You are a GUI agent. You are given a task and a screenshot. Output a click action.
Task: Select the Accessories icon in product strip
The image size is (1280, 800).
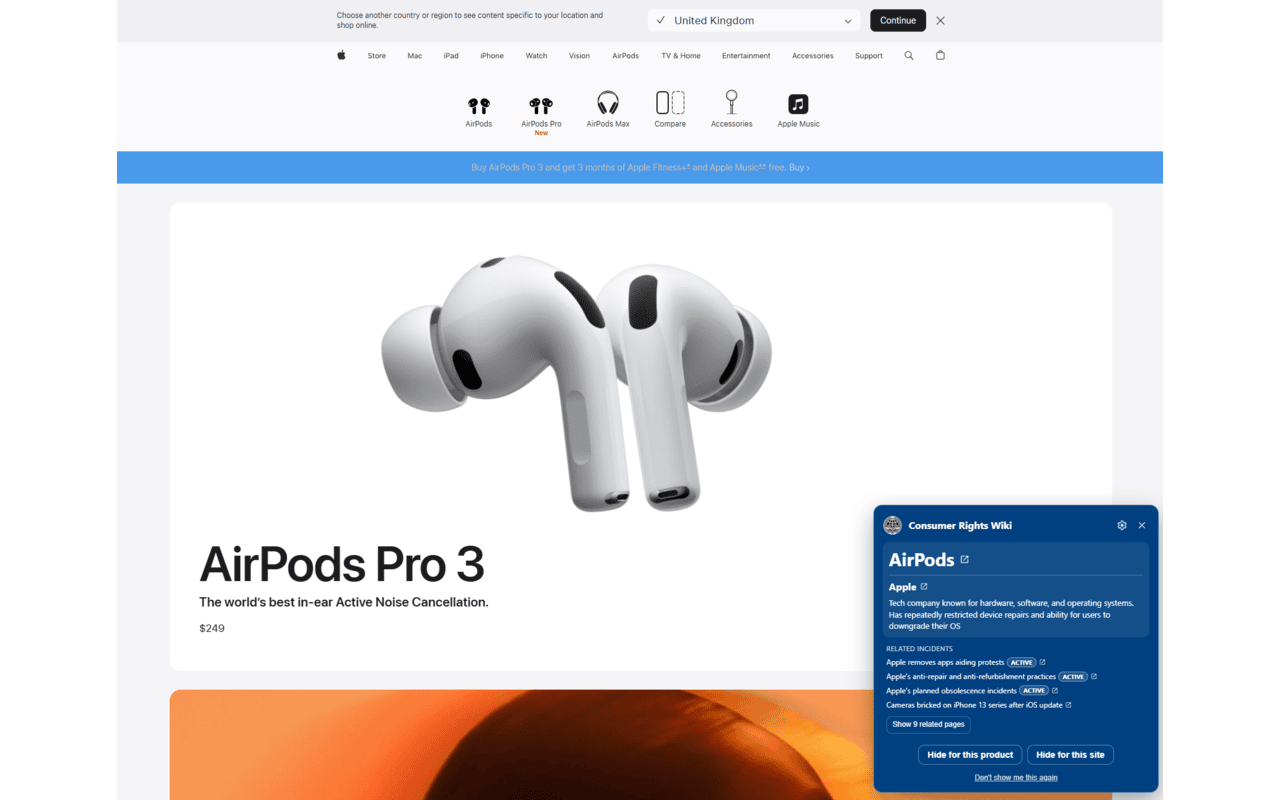[731, 104]
